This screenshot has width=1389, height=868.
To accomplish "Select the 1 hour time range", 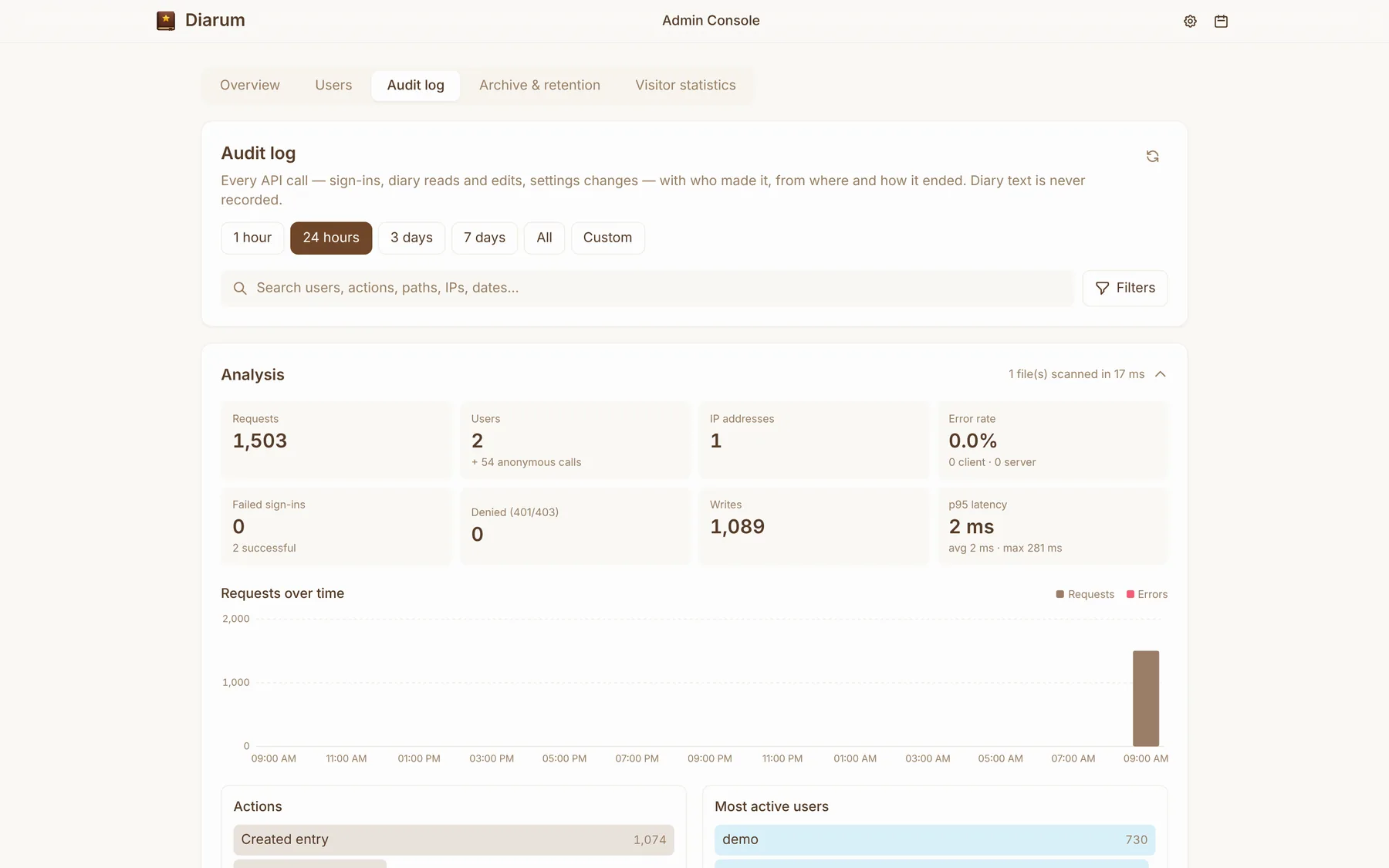I will click(x=252, y=238).
